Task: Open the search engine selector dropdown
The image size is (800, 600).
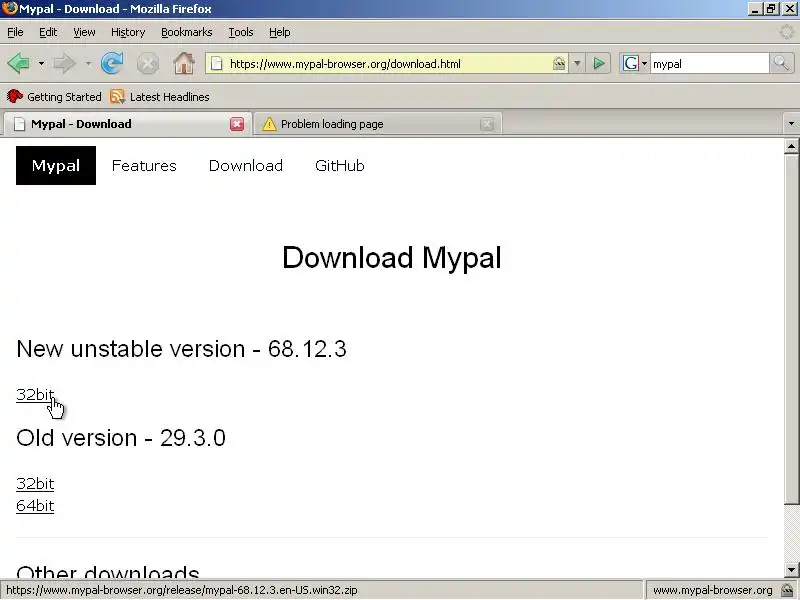Action: [644, 64]
